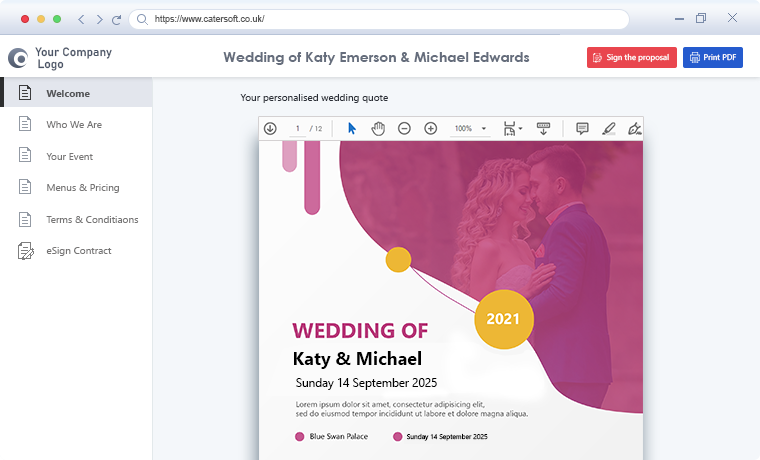The width and height of the screenshot is (760, 460).
Task: Click the browser reload icon
Action: click(x=117, y=19)
